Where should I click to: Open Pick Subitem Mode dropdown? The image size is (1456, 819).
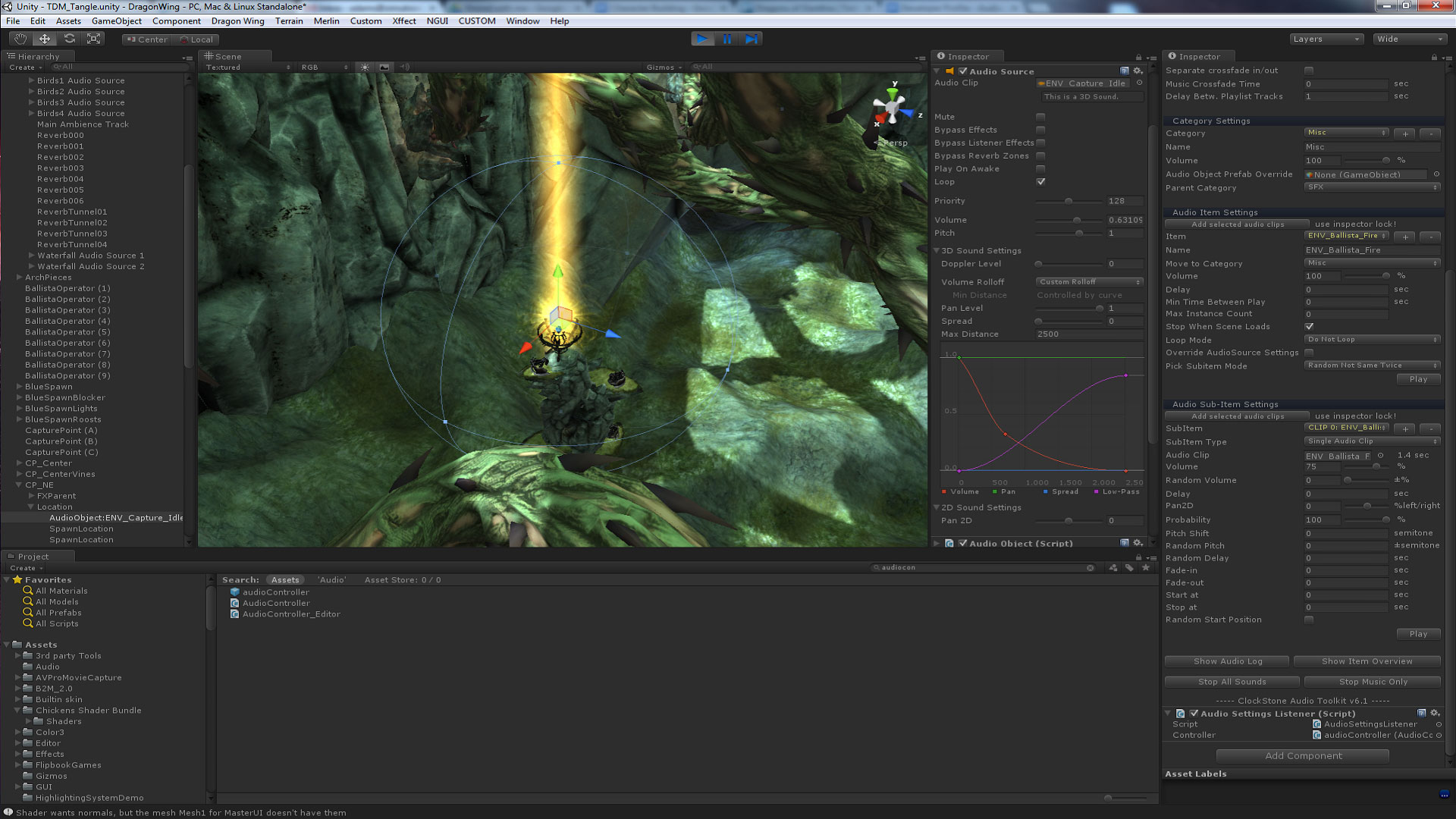pyautogui.click(x=1373, y=366)
